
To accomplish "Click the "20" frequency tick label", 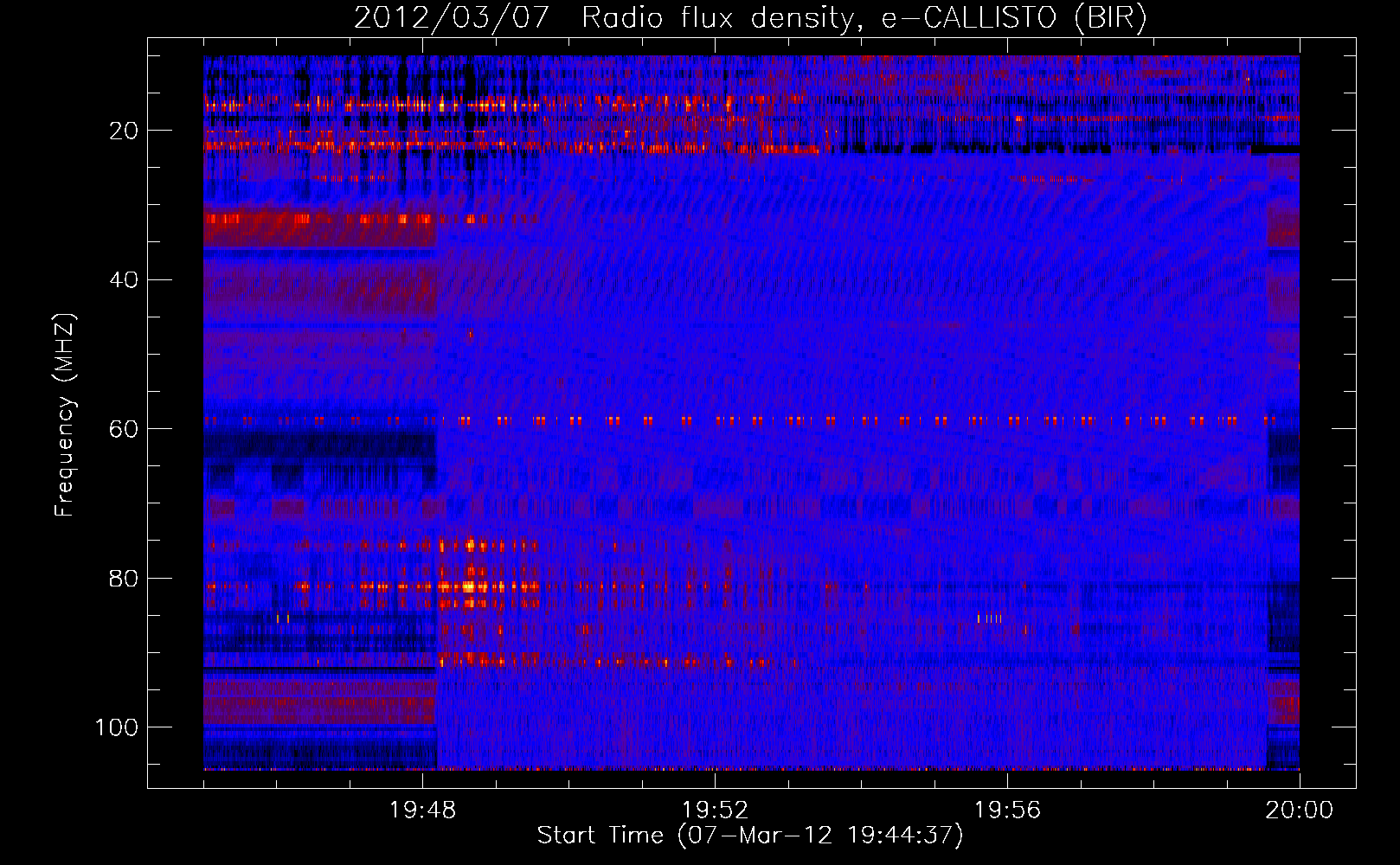I will coord(124,131).
